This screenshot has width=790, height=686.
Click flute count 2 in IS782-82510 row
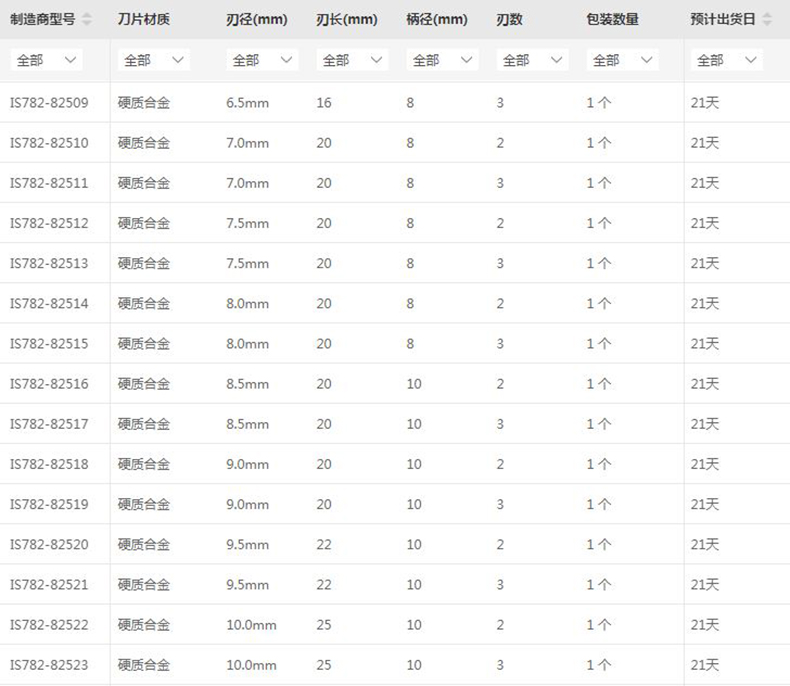point(500,143)
